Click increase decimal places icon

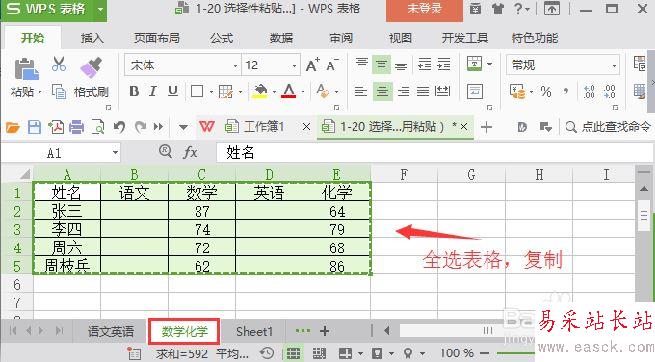(x=589, y=91)
